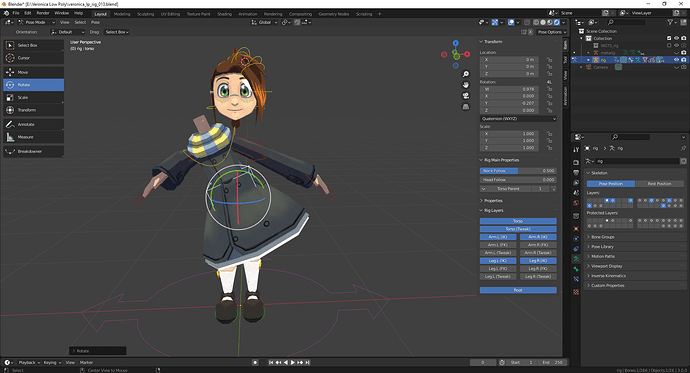This screenshot has width=690, height=373.
Task: Toggle Arm.L (FK) rig layer
Action: [x=498, y=245]
